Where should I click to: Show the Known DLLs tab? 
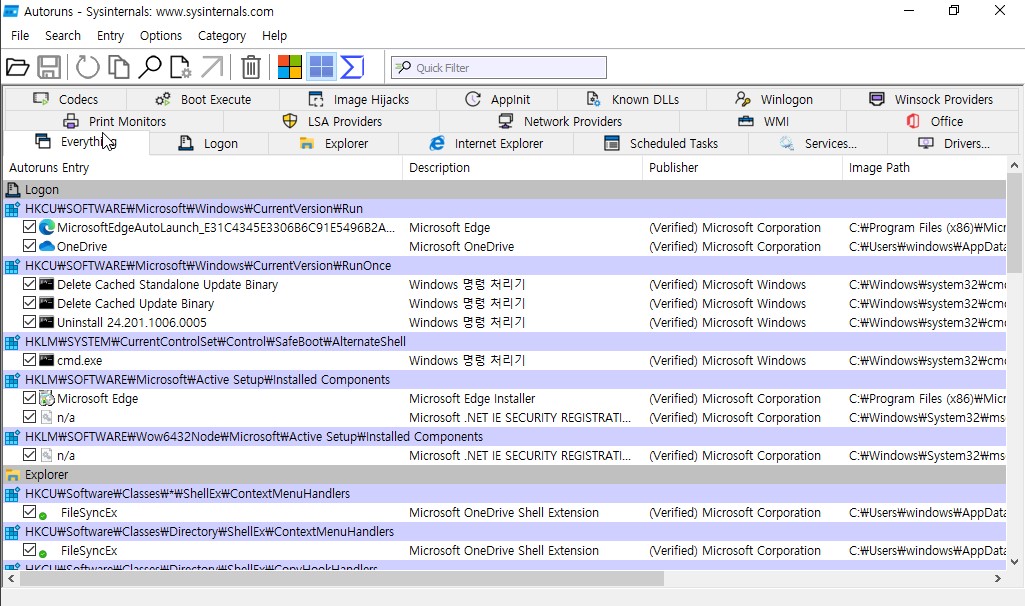click(x=632, y=99)
